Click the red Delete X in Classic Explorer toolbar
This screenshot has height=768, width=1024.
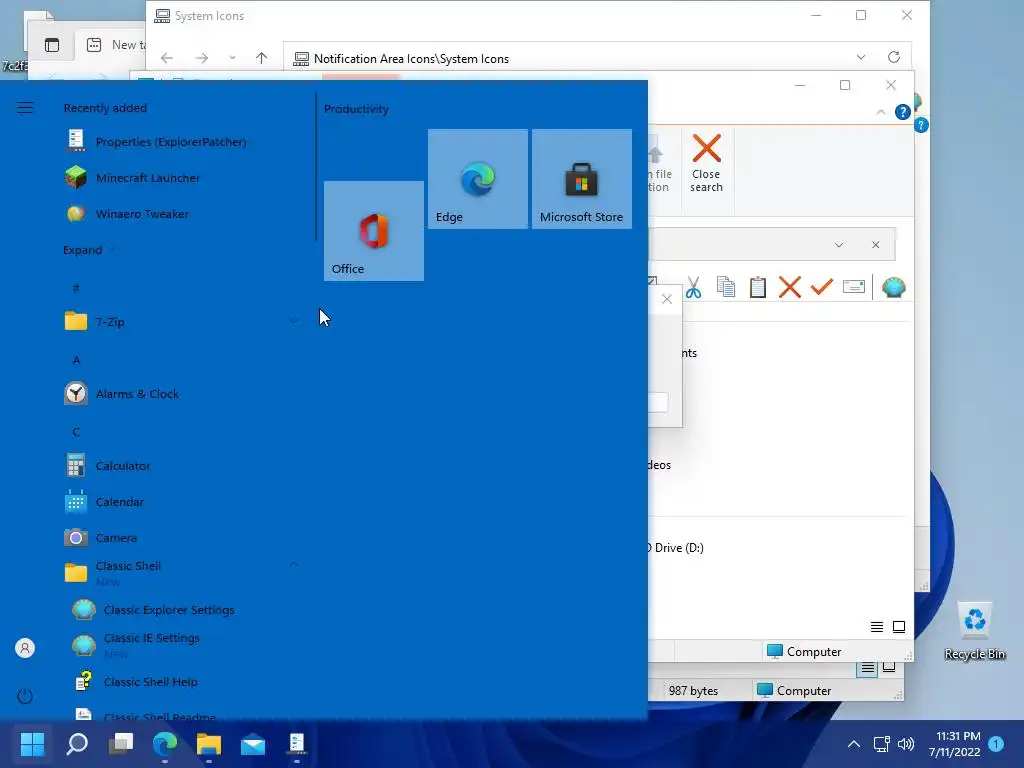coord(790,287)
